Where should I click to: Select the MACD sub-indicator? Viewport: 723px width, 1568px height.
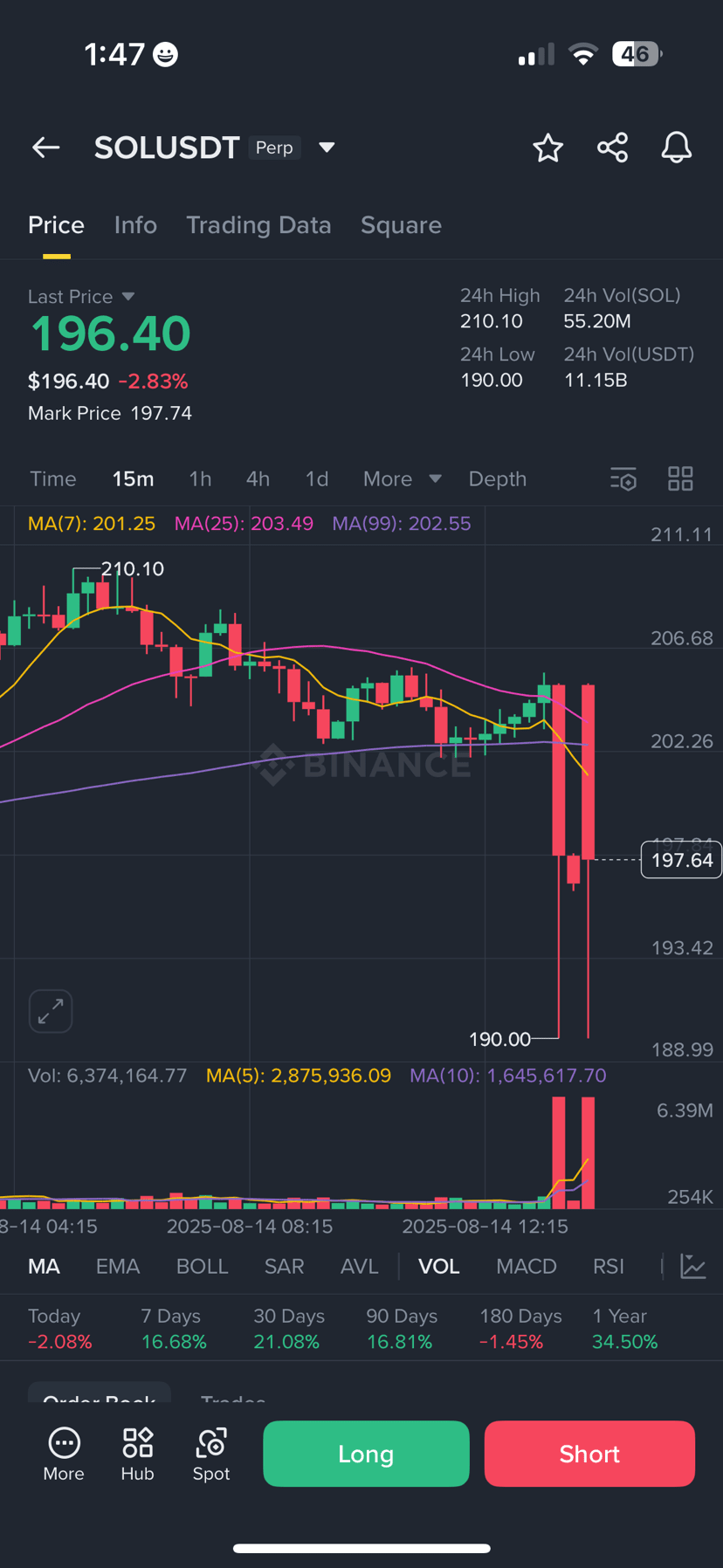tap(526, 1266)
